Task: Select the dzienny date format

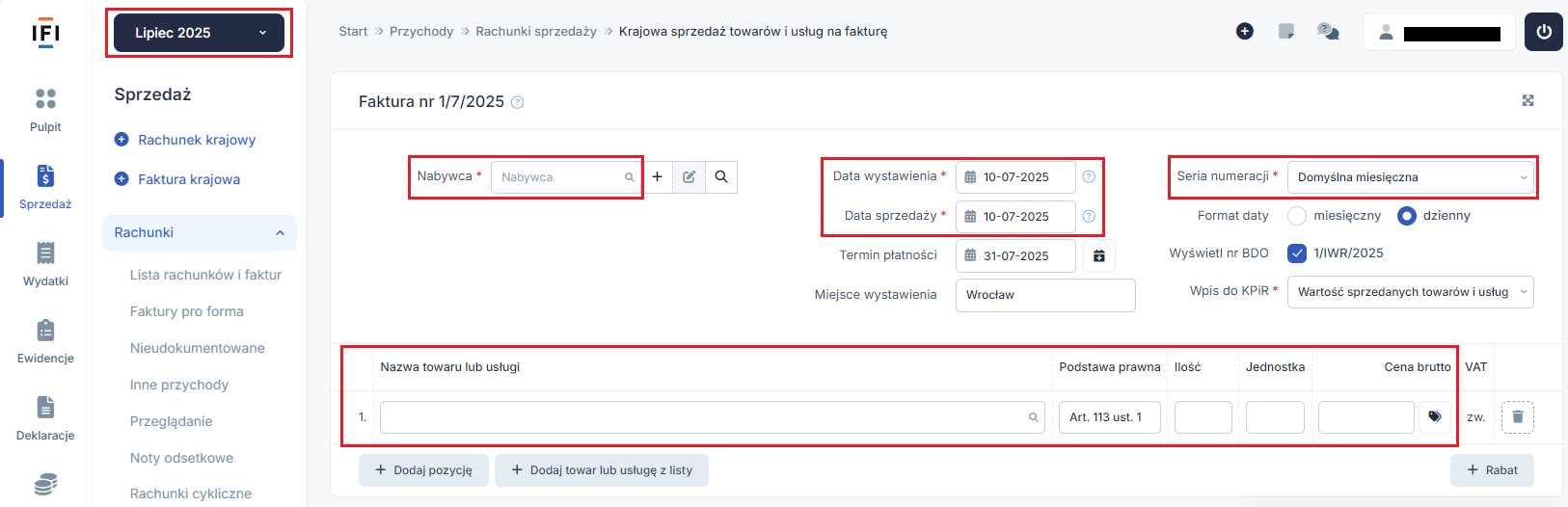Action: 1407,216
